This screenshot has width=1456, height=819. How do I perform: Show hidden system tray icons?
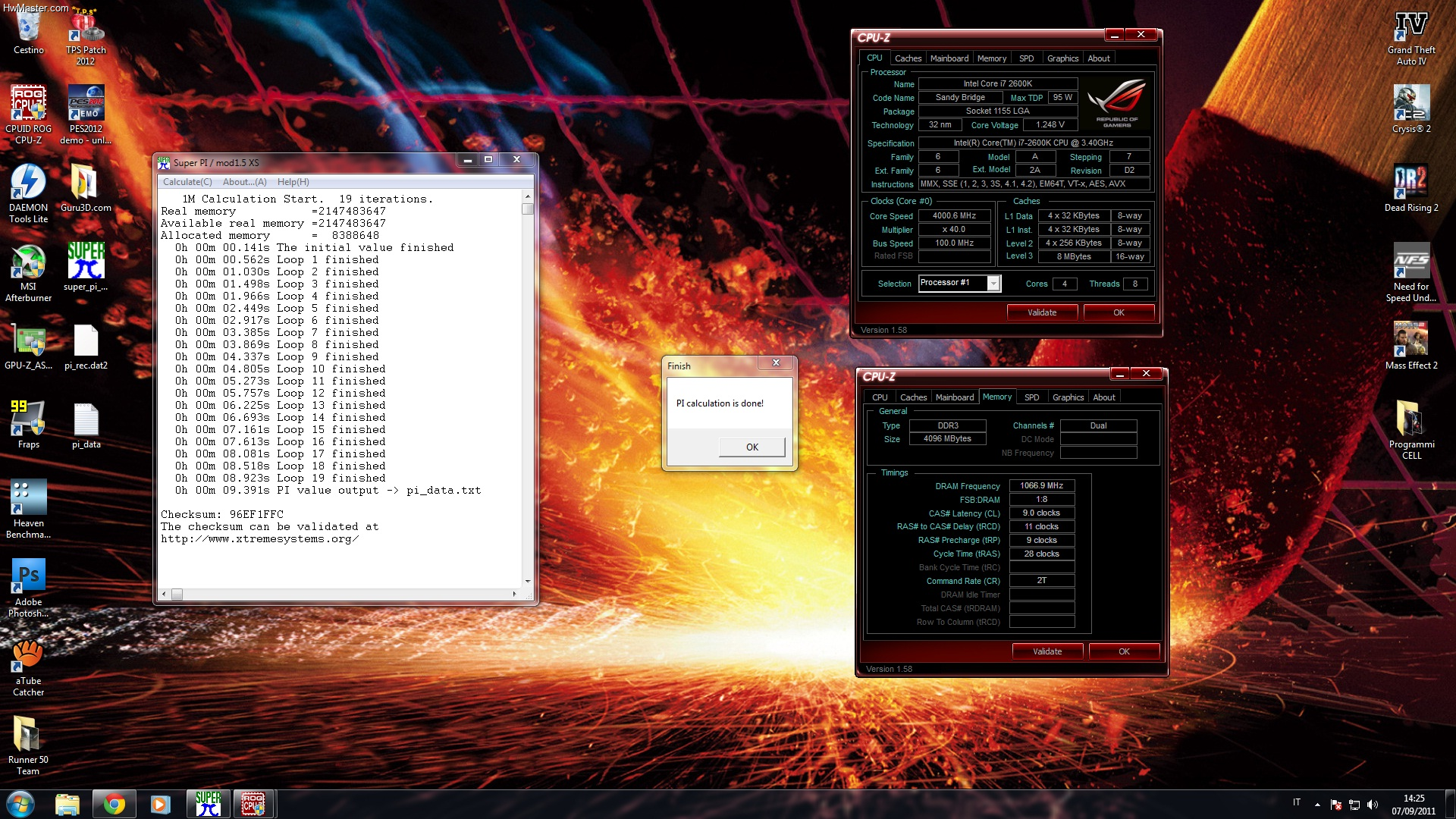(x=1317, y=805)
